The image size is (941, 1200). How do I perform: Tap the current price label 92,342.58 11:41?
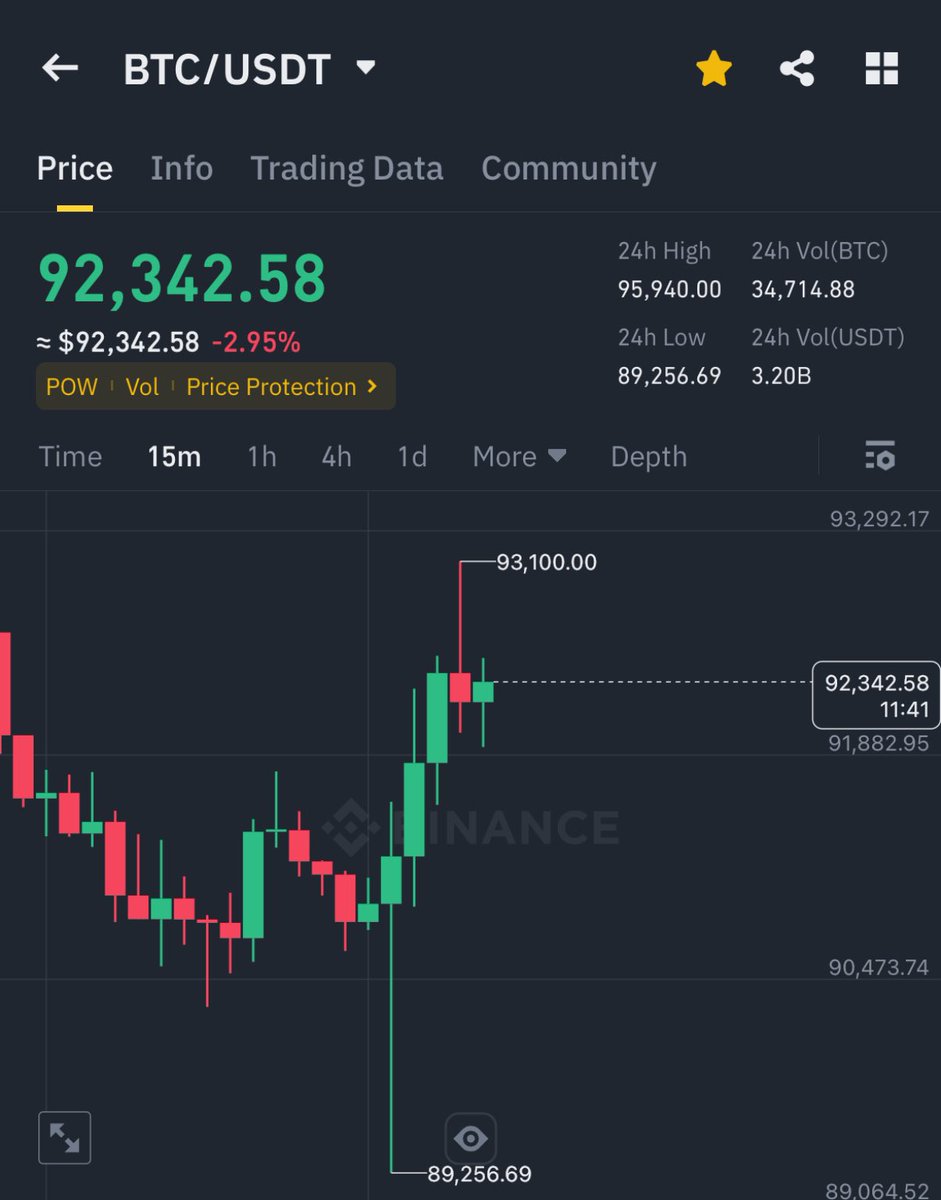click(x=876, y=695)
